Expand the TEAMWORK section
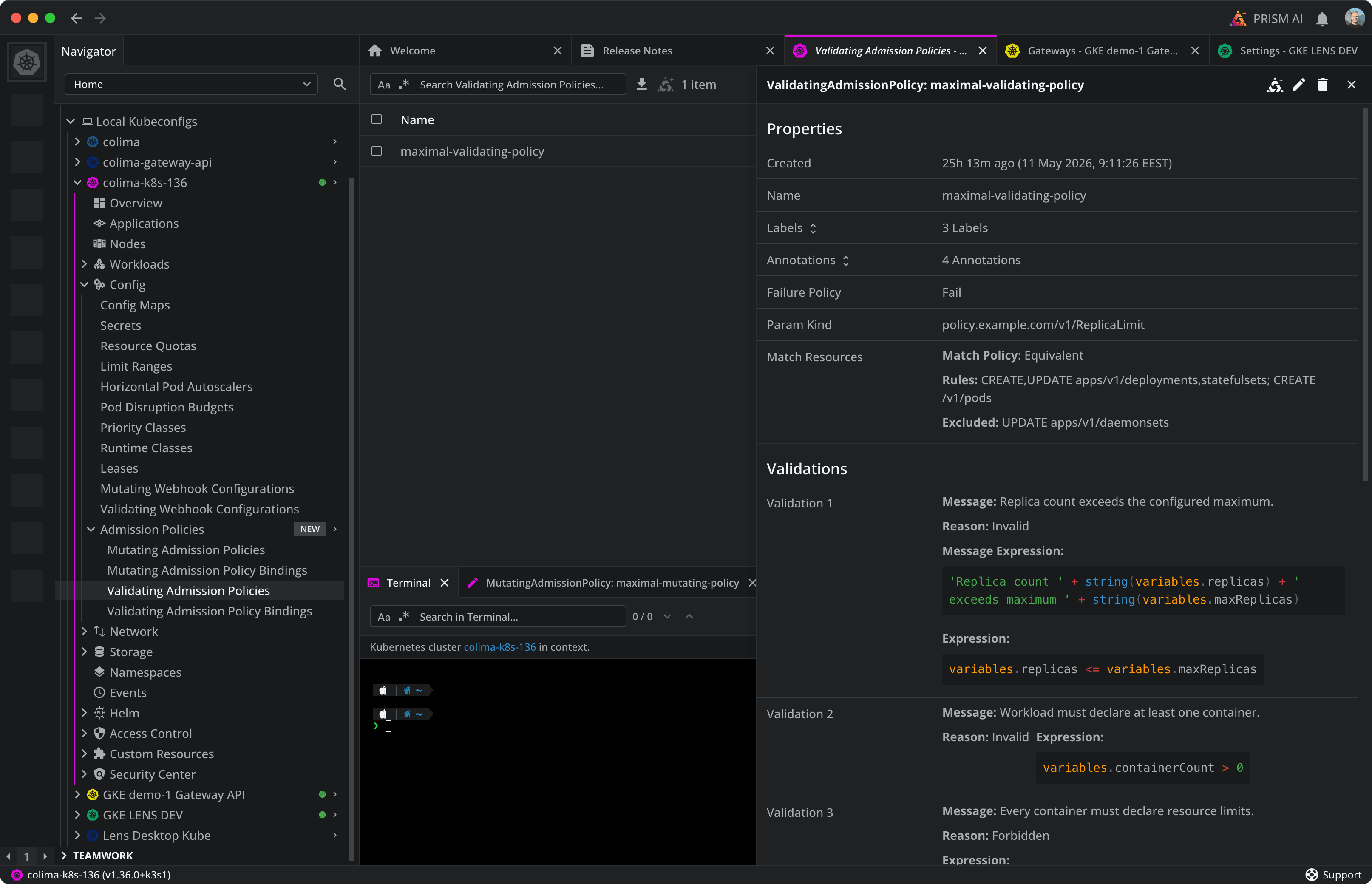 click(64, 855)
